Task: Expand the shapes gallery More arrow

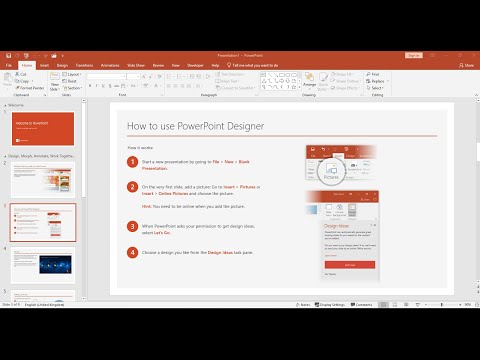Action: (299, 87)
